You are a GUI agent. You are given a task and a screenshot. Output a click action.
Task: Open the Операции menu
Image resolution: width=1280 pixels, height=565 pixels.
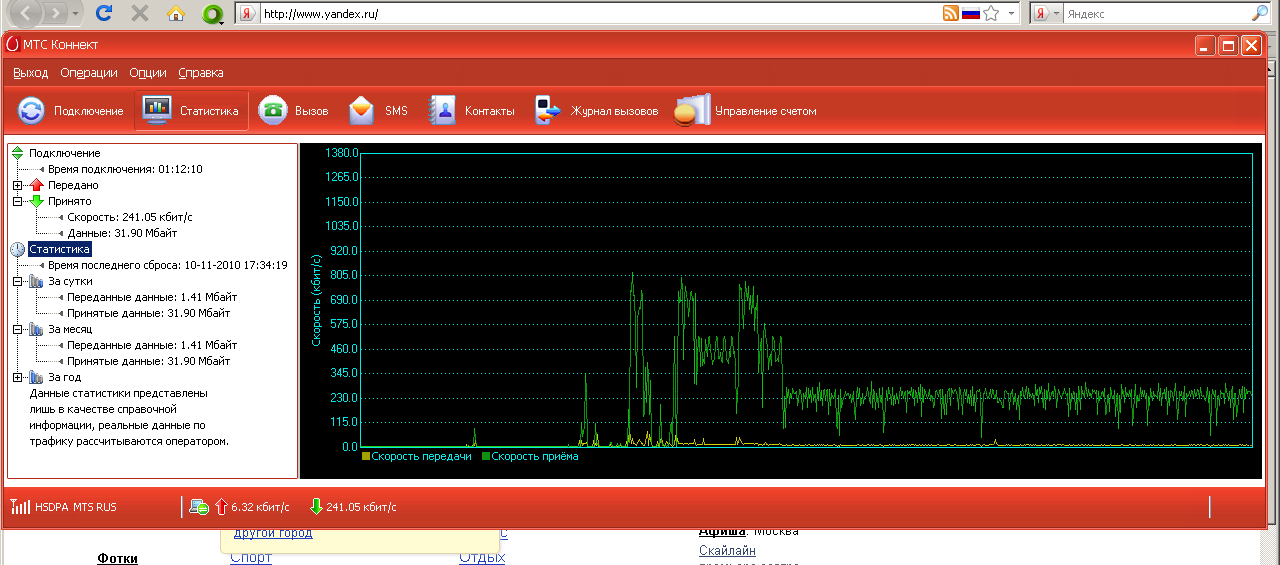coord(89,73)
